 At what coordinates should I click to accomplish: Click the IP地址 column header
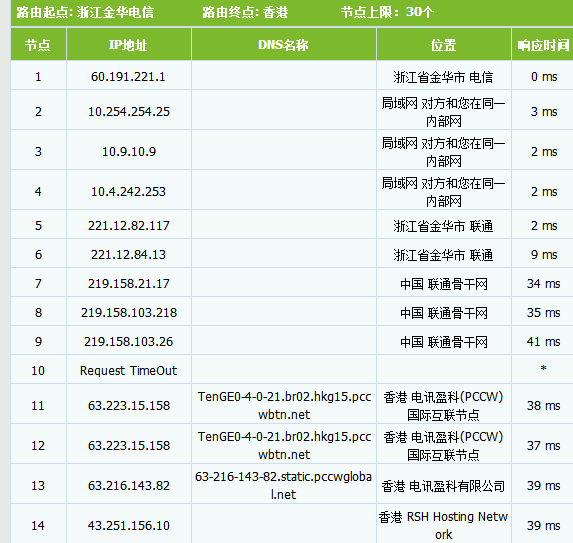coord(129,45)
